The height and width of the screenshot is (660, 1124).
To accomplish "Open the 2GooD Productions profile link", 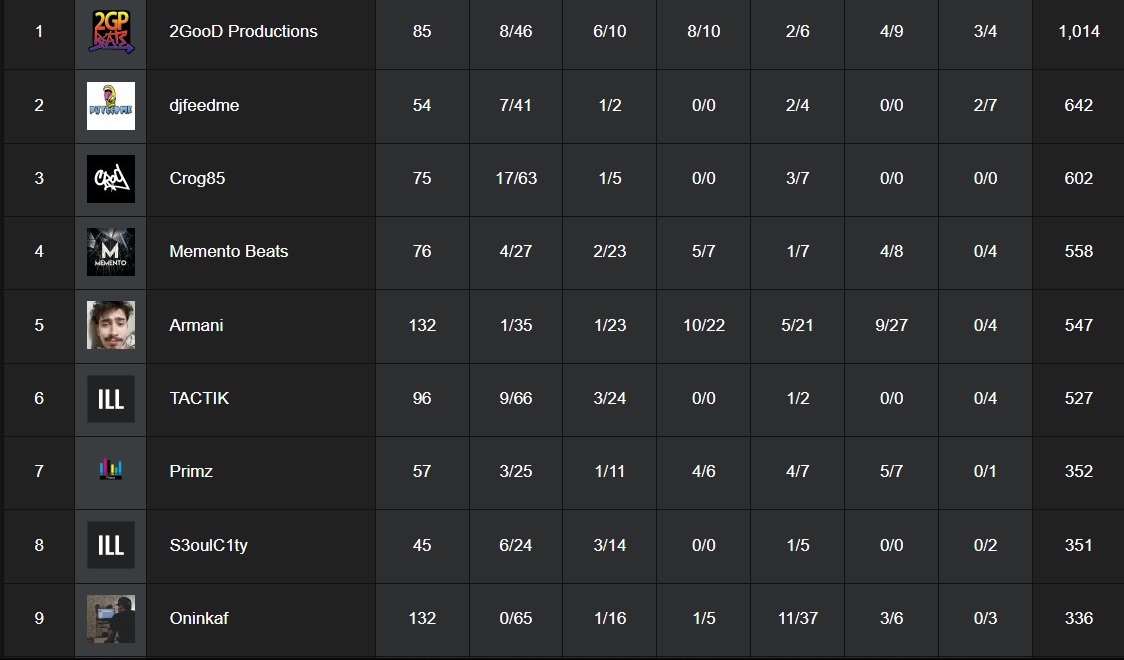I will click(243, 32).
